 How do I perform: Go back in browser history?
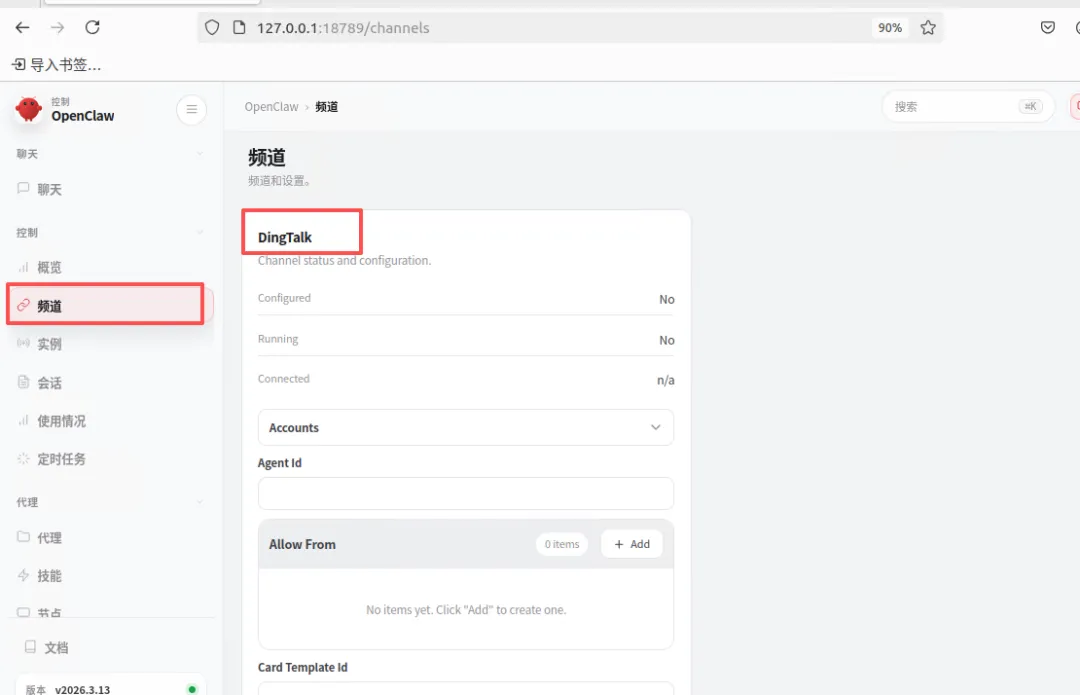click(x=22, y=28)
